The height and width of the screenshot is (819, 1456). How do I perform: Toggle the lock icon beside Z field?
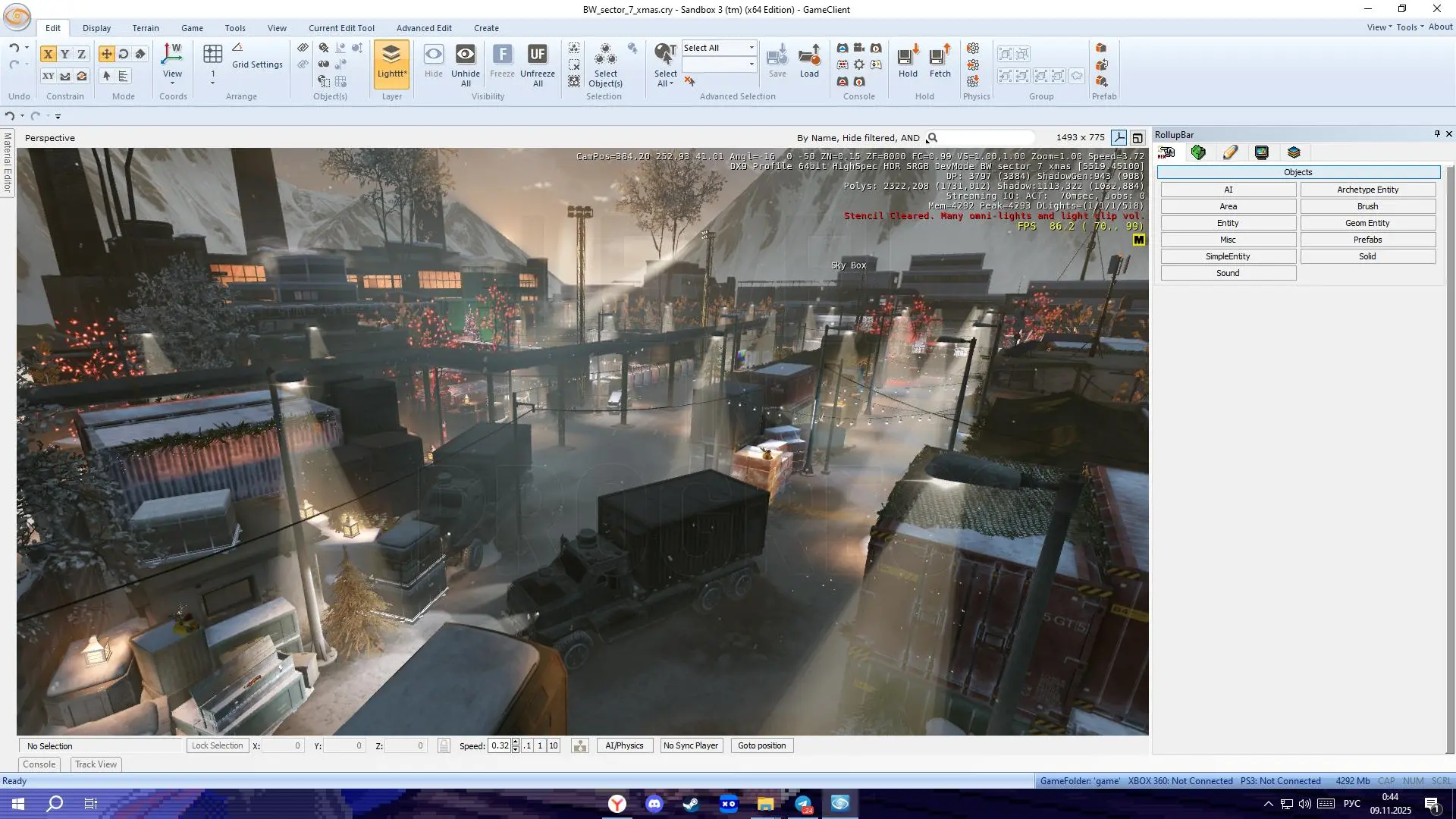click(x=444, y=746)
